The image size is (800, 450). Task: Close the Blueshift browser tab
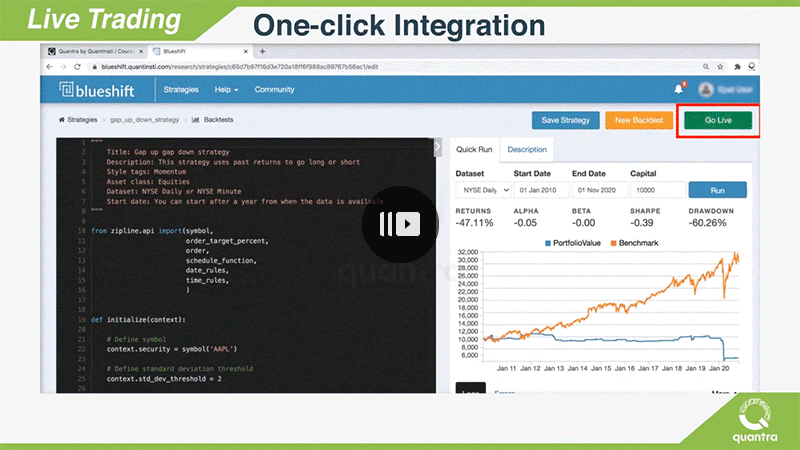coord(246,52)
